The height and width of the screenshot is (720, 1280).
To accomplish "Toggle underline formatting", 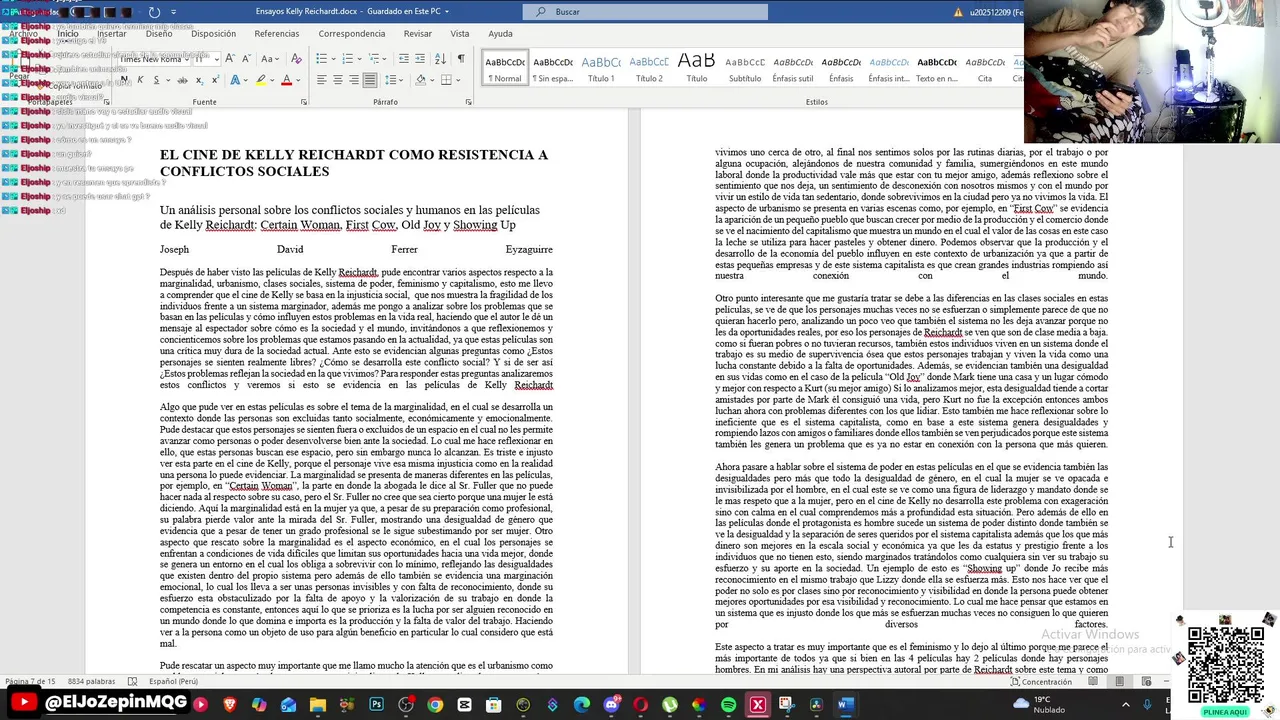I will (156, 80).
